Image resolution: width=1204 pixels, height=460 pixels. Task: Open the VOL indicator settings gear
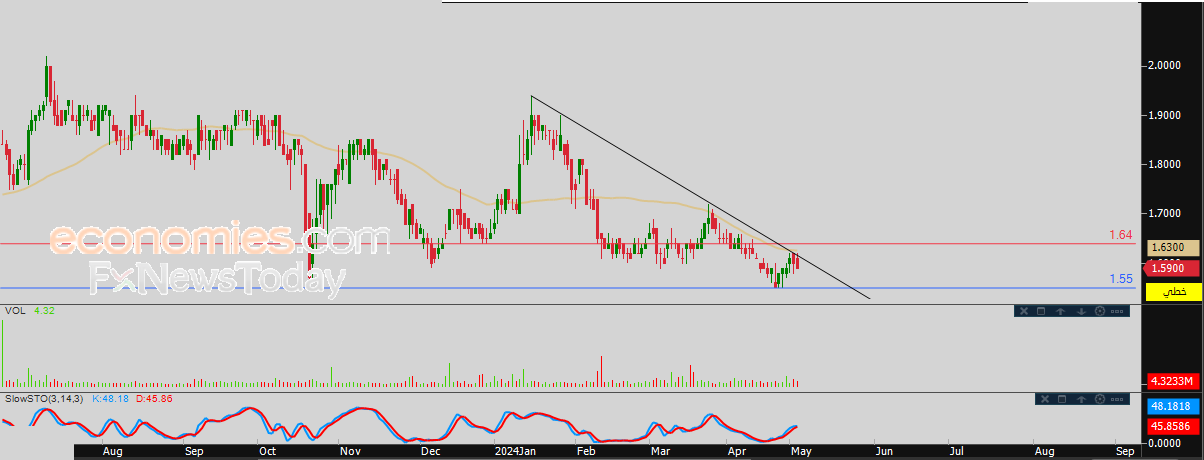(x=1100, y=311)
